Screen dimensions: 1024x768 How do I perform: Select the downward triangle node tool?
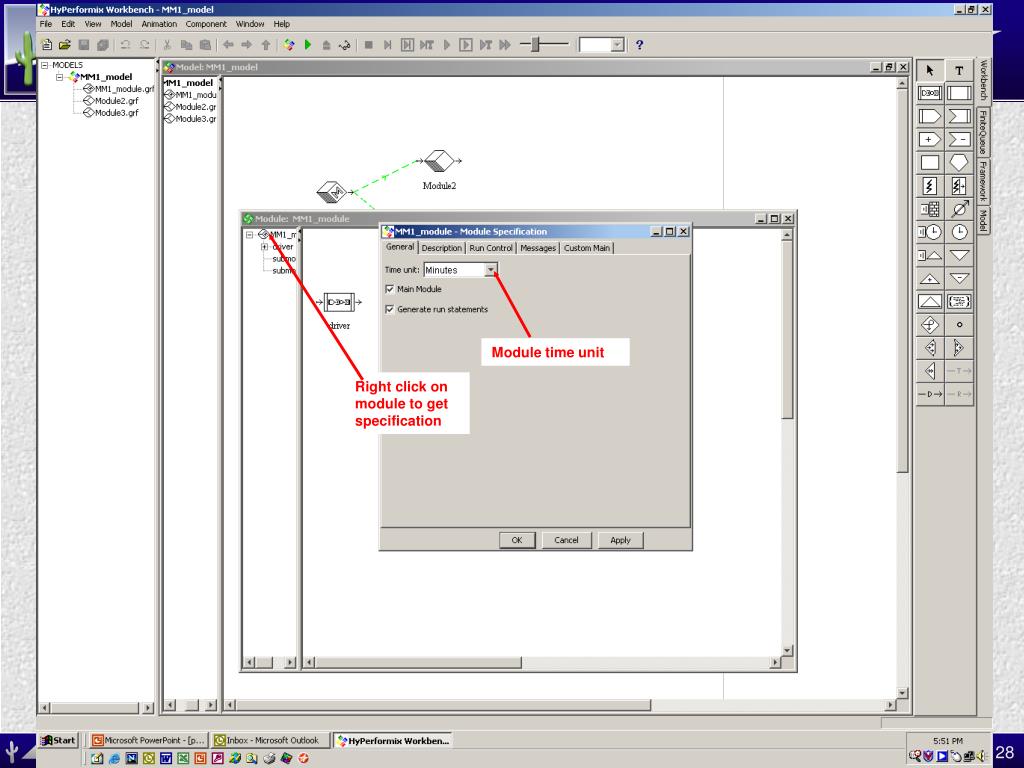[x=959, y=255]
